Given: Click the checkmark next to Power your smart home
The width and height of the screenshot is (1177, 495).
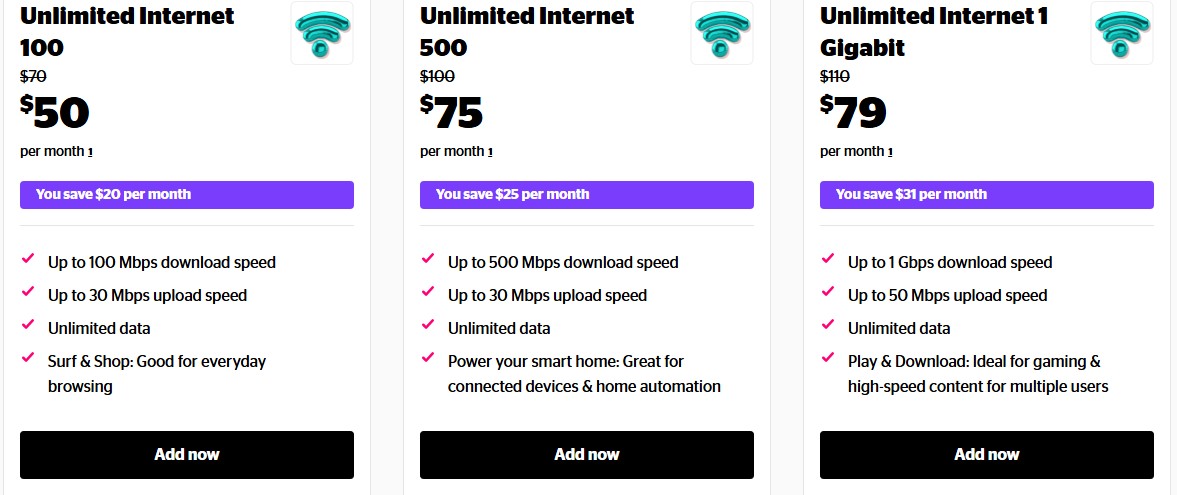Looking at the screenshot, I should pos(428,357).
